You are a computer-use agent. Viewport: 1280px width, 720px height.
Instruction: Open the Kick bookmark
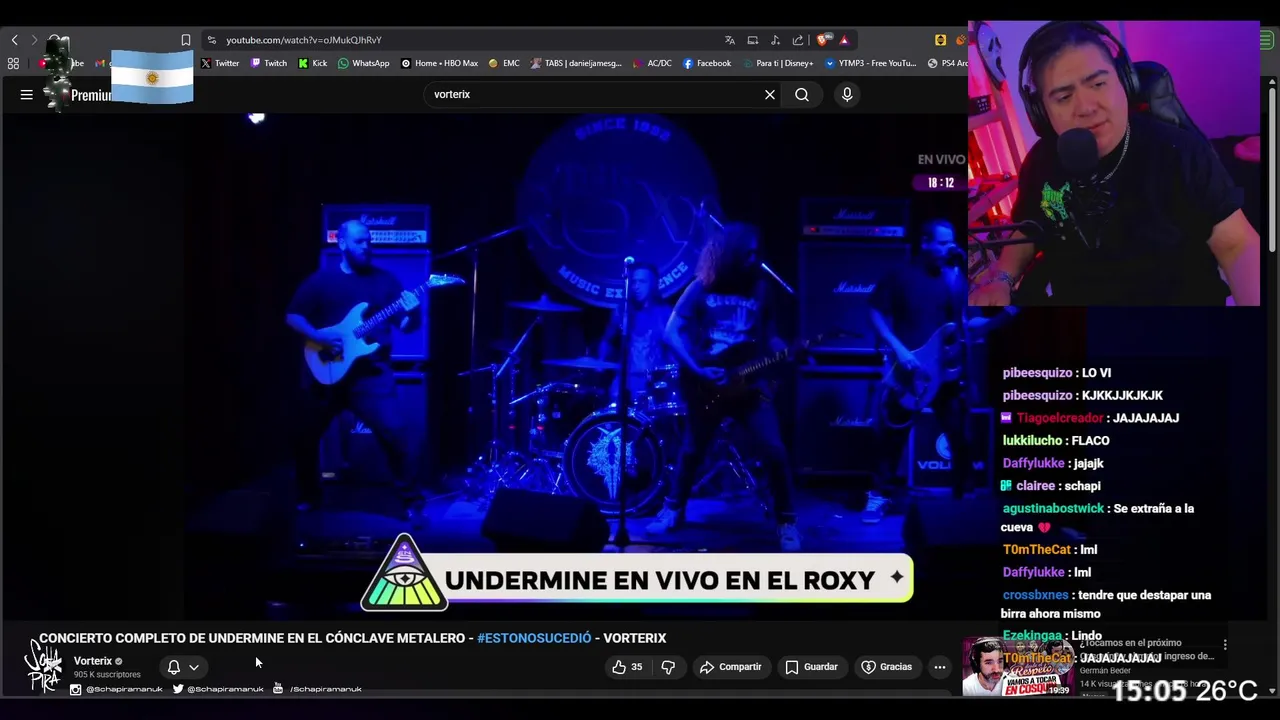coord(313,63)
